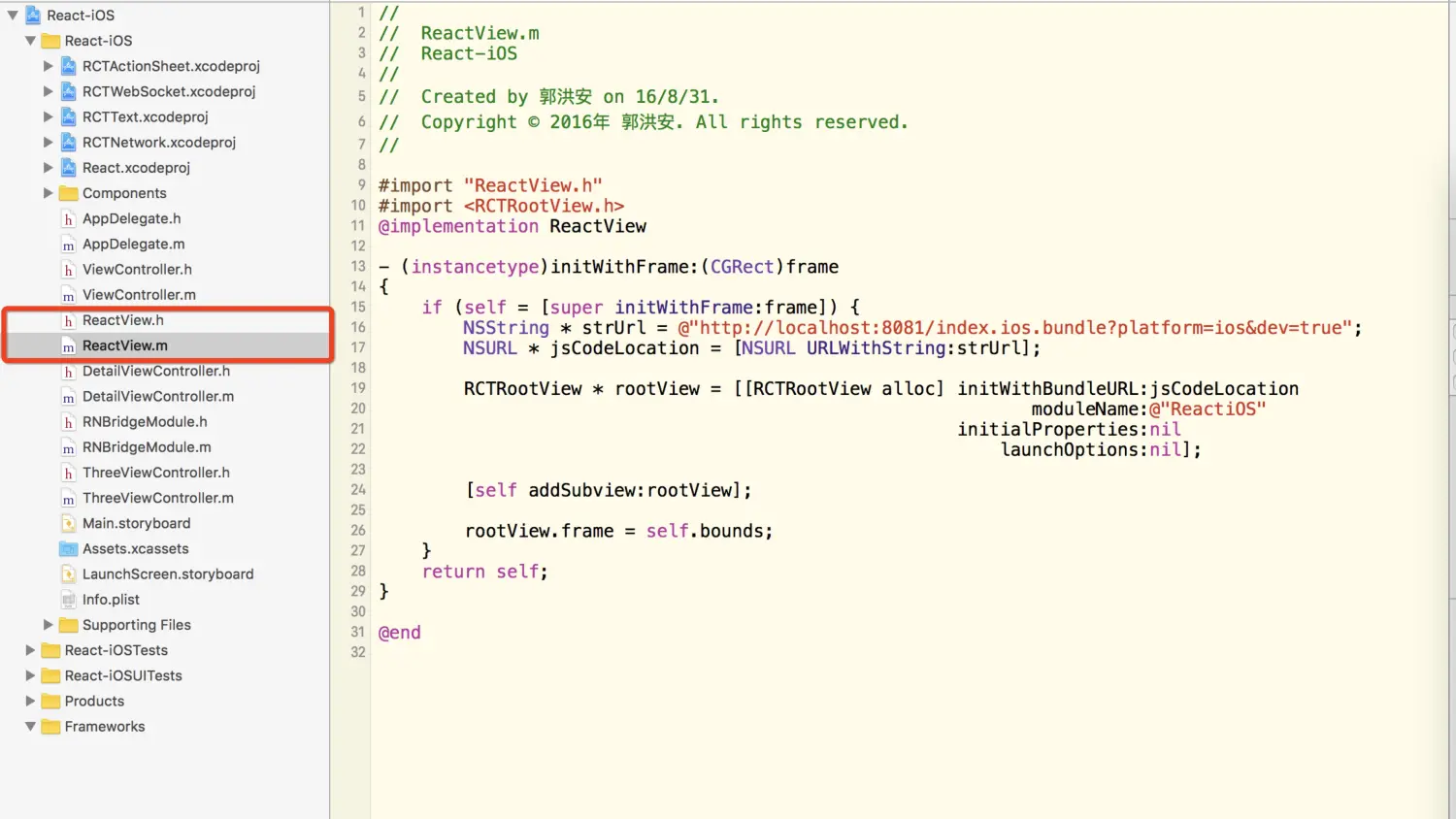
Task: Collapse the Frameworks group triangle
Action: tap(30, 726)
